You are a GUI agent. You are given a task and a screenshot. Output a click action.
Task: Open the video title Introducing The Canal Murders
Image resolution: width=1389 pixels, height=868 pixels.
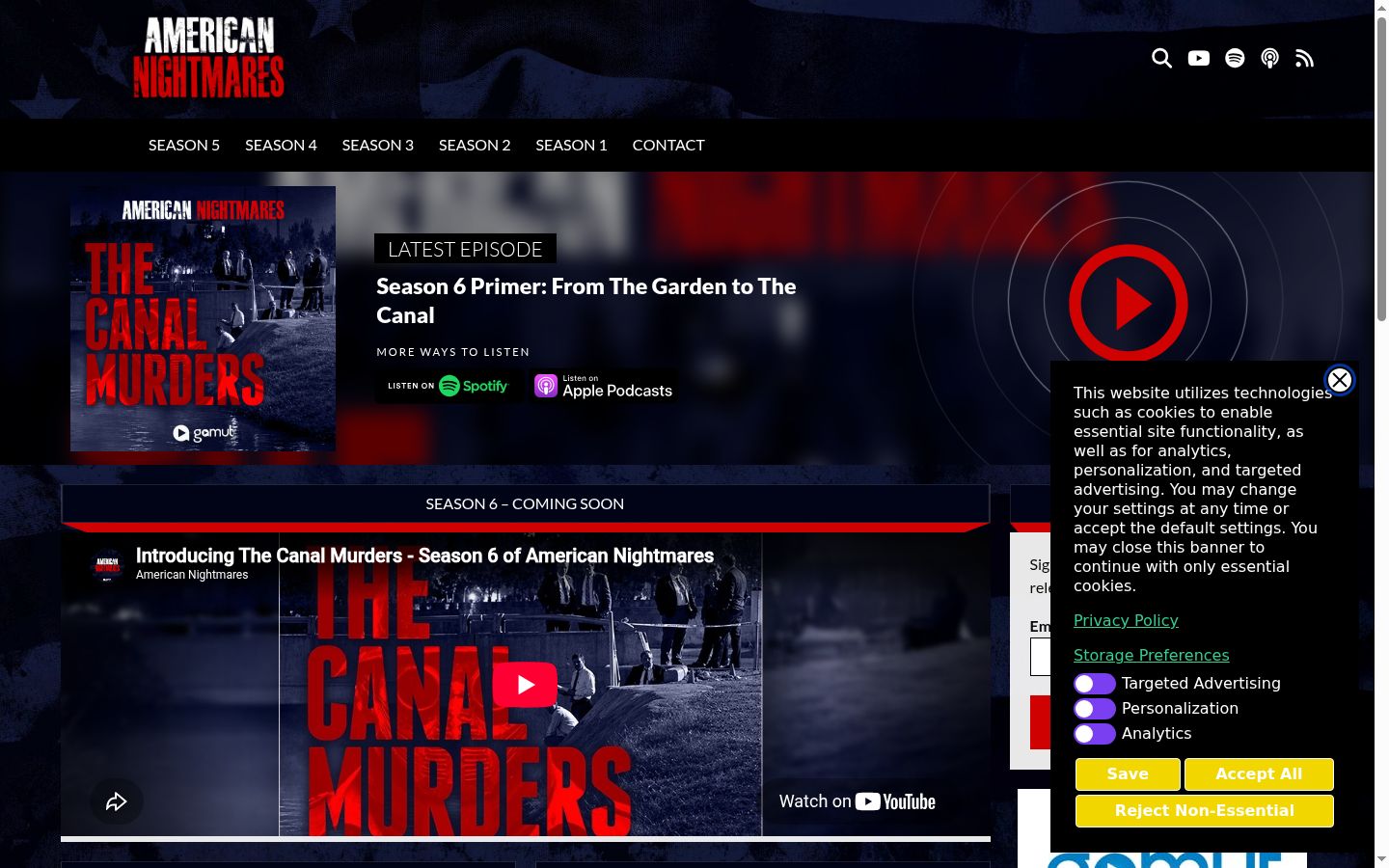click(x=424, y=556)
